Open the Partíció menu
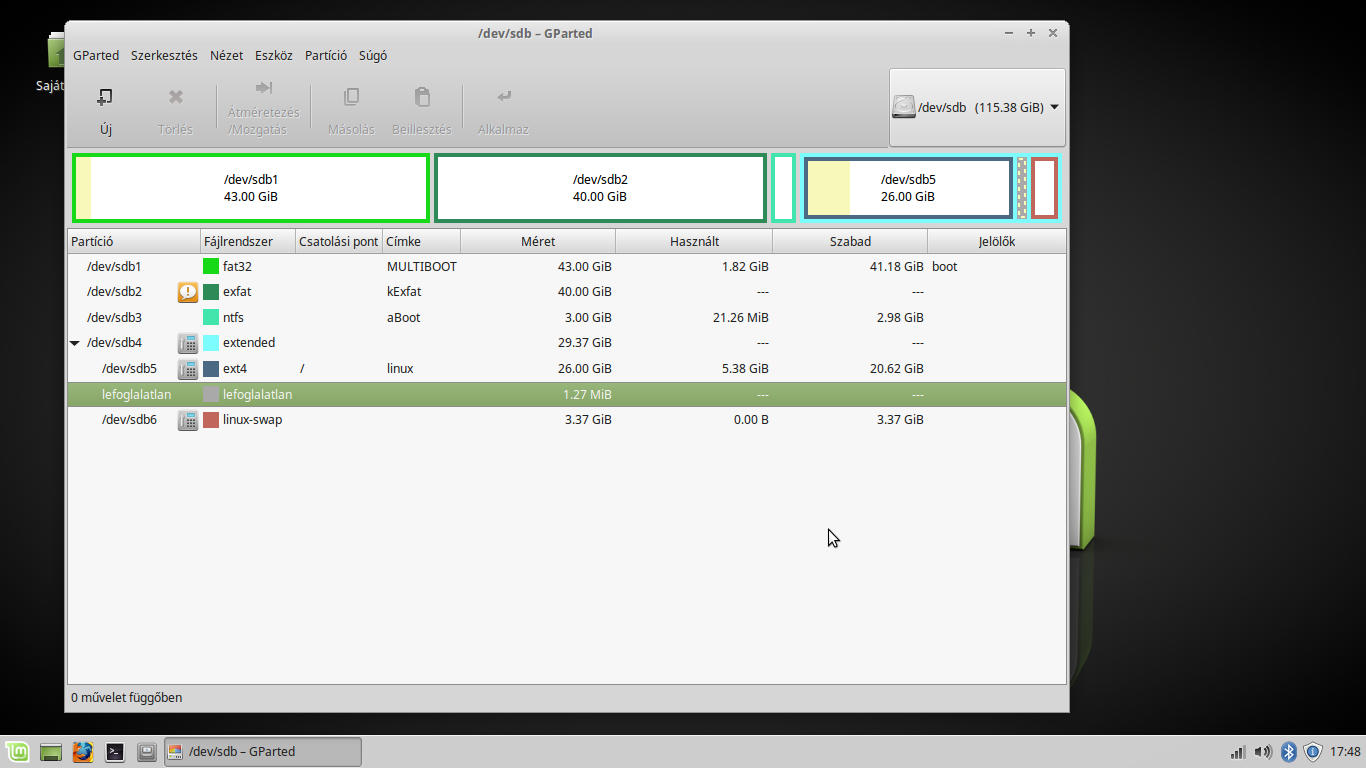Viewport: 1366px width, 768px height. (x=326, y=56)
